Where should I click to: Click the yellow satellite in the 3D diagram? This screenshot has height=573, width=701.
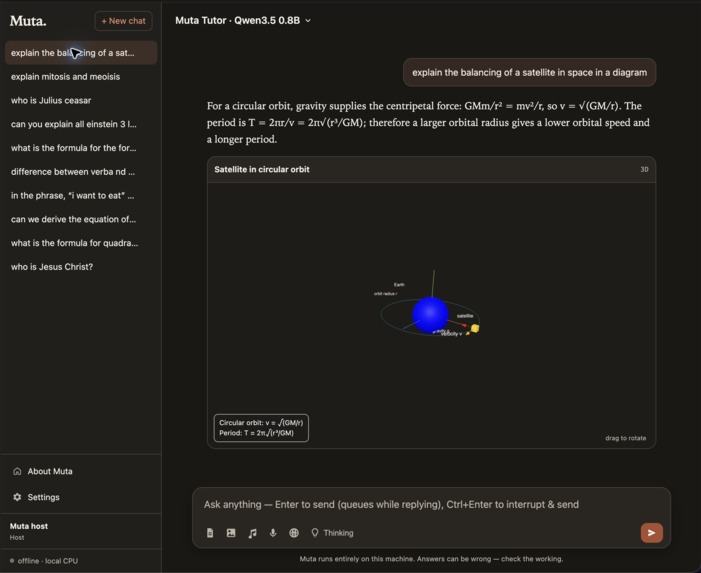(x=475, y=329)
